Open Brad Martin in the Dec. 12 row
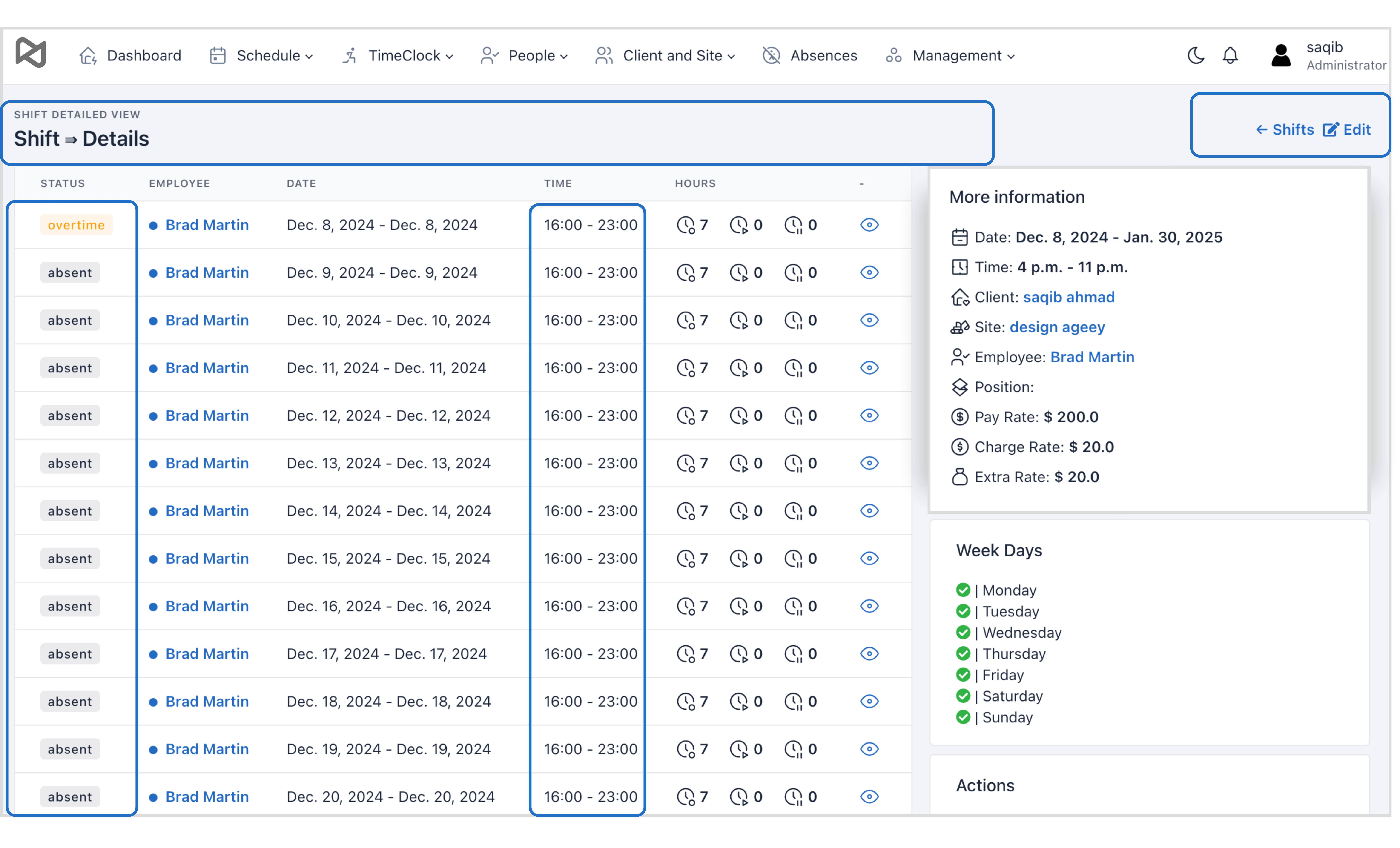This screenshot has width=1400, height=848. coord(207,416)
